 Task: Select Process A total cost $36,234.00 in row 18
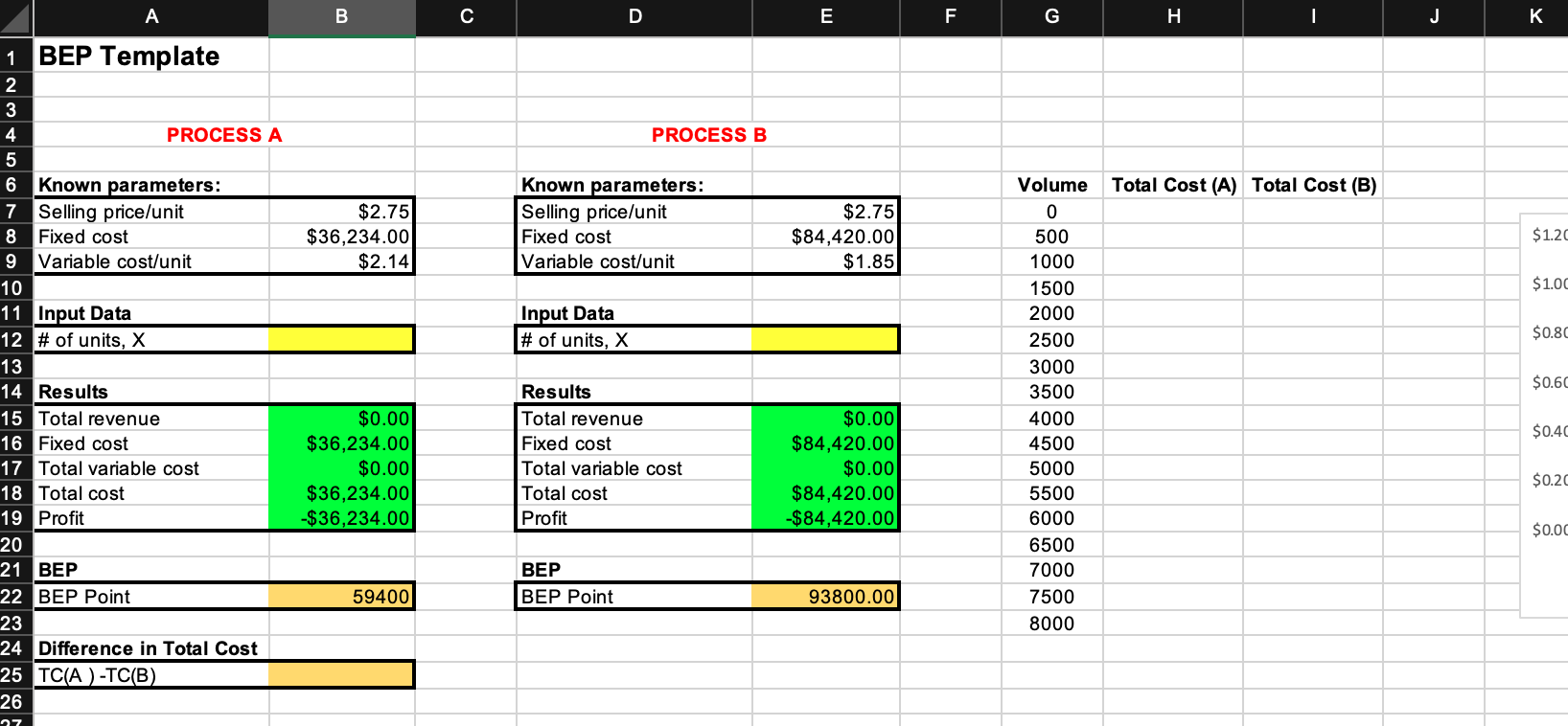coord(342,493)
